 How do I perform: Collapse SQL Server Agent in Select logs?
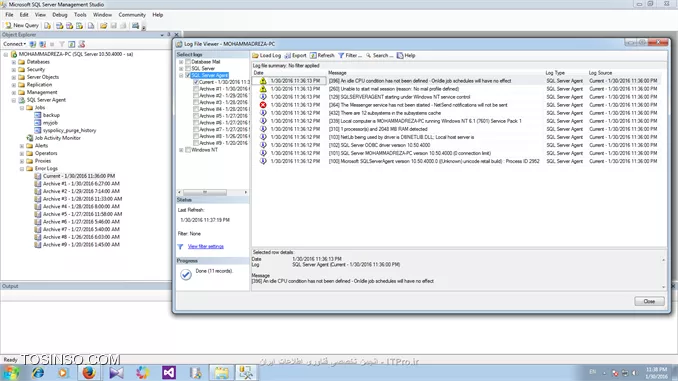point(181,75)
